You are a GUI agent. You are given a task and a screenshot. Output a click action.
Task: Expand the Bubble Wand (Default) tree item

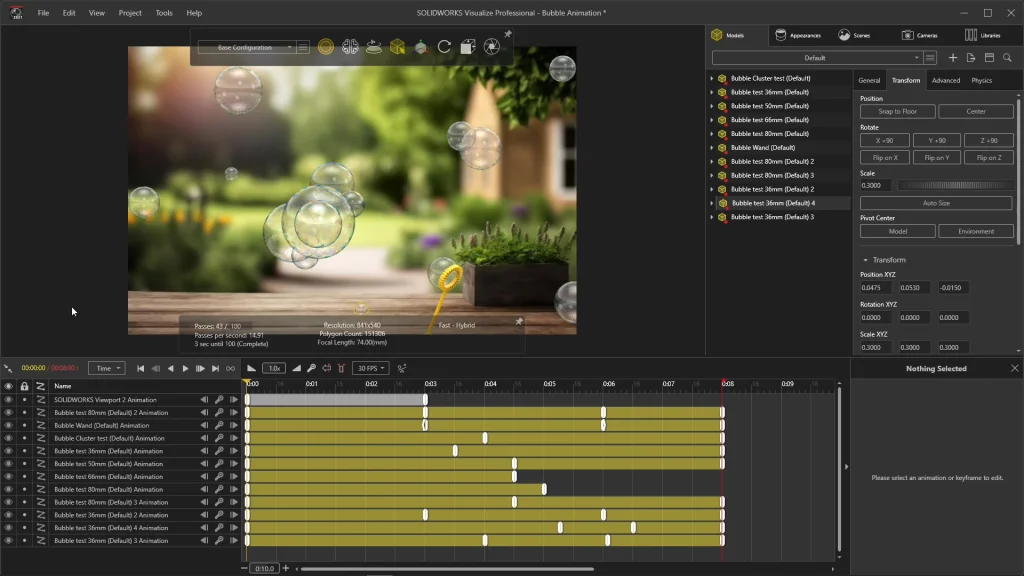[x=712, y=148]
